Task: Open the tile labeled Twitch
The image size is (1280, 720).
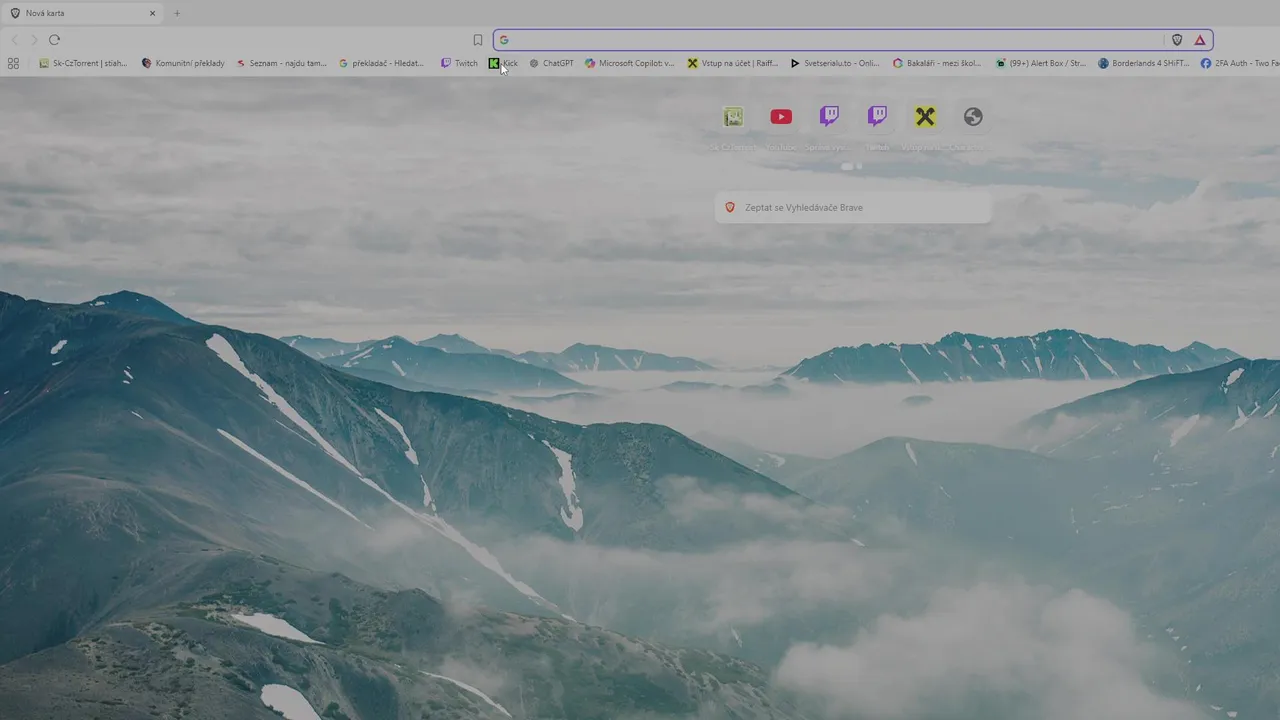Action: [877, 126]
